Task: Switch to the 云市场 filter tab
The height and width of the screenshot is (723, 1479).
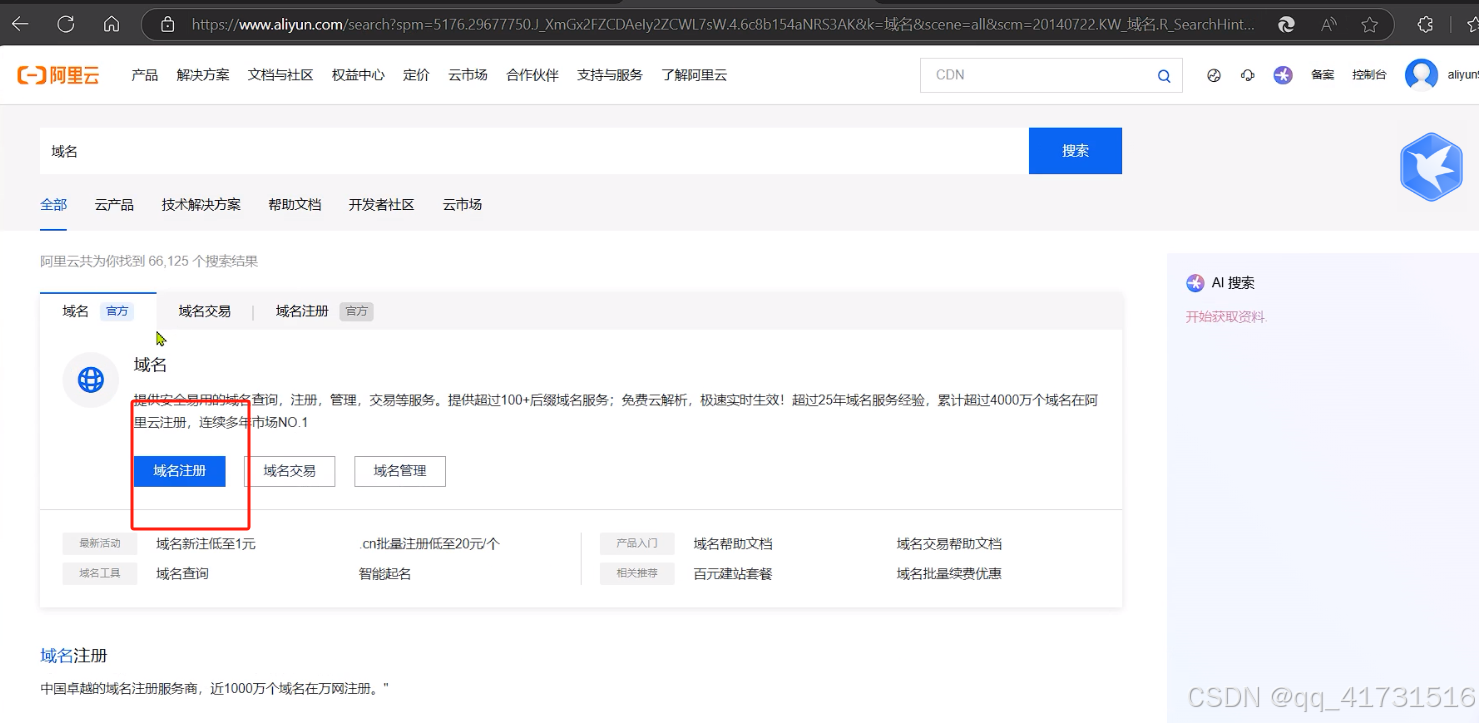Action: [x=462, y=204]
